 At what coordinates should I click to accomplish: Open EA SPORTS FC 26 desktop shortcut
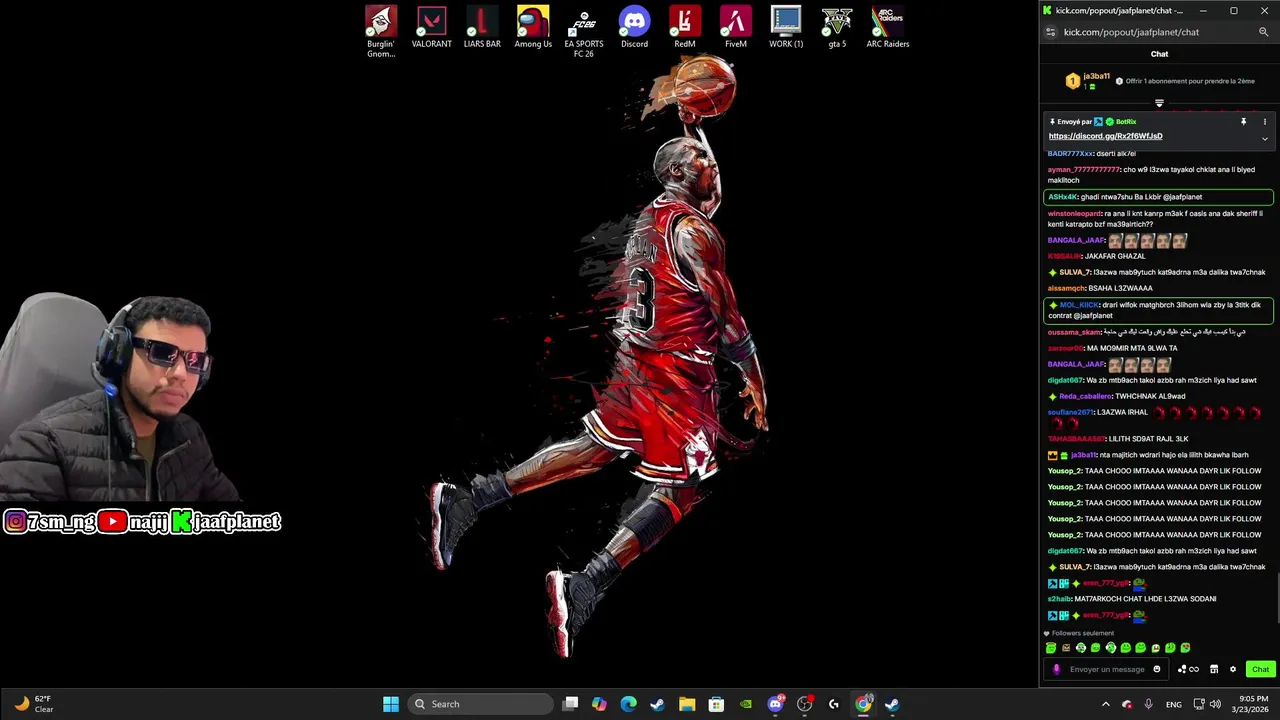pyautogui.click(x=584, y=32)
